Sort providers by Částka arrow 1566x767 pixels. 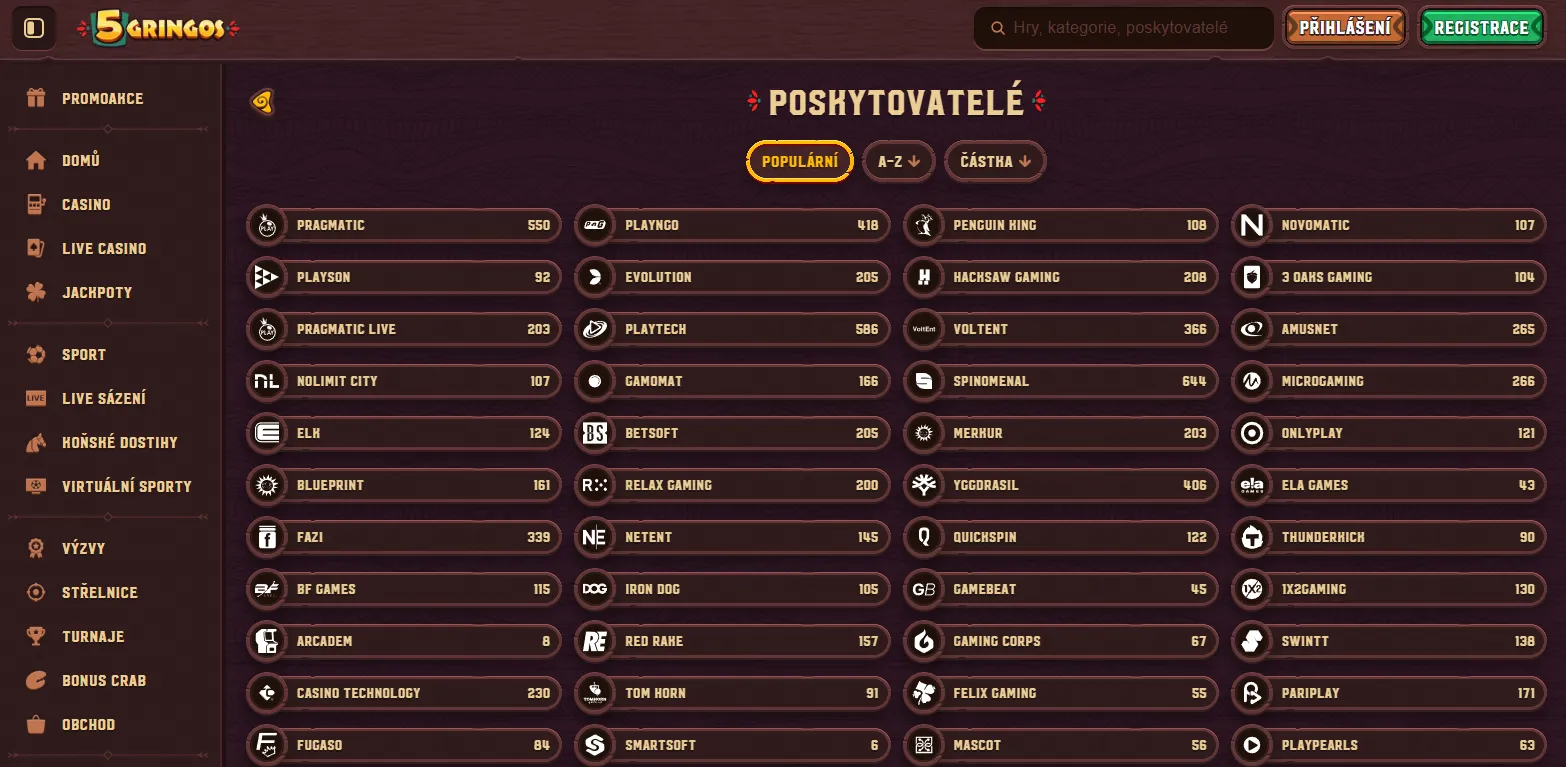(x=1025, y=161)
